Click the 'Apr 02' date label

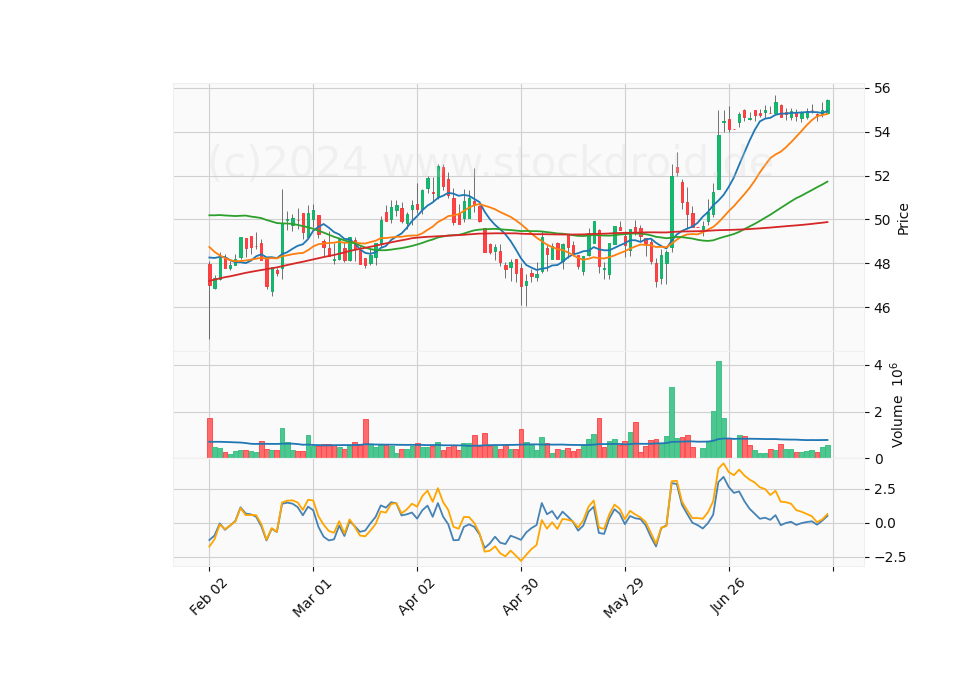(x=416, y=596)
